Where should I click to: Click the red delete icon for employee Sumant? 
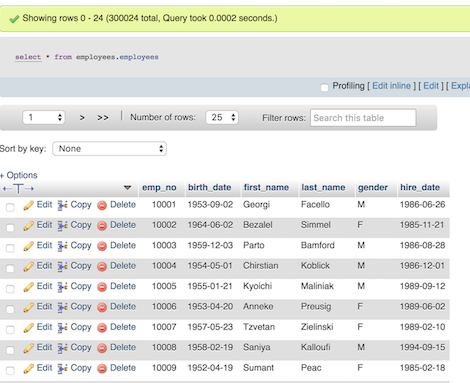102,368
